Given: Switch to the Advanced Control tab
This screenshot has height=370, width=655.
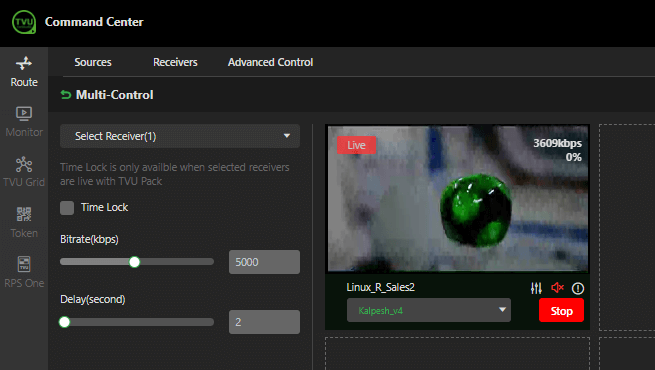Looking at the screenshot, I should (x=270, y=62).
